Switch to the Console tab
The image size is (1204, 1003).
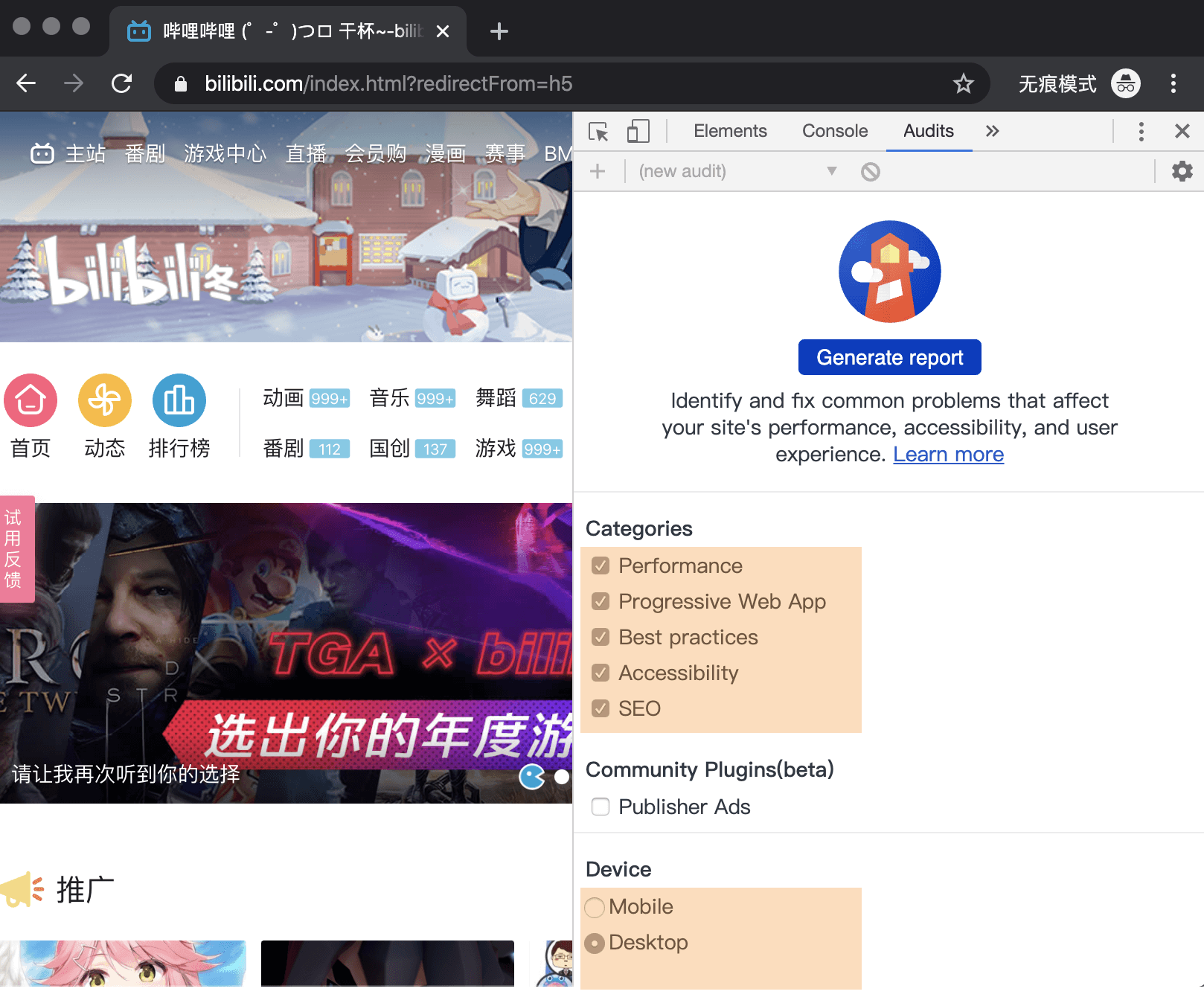point(834,132)
